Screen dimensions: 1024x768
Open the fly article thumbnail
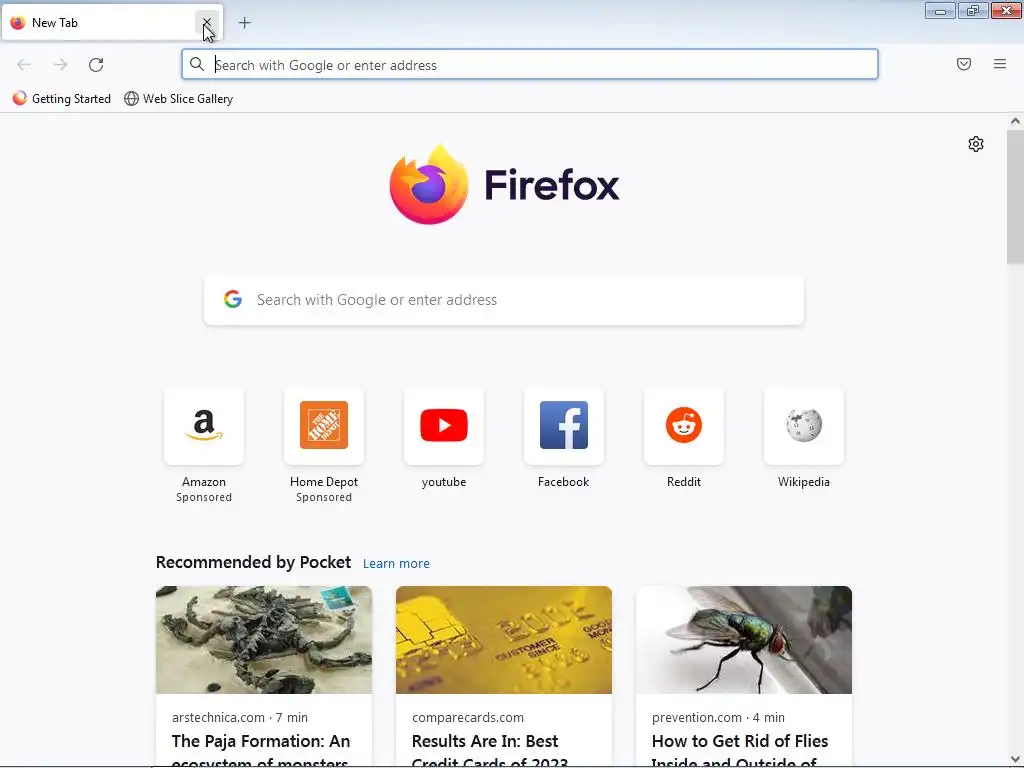744,640
